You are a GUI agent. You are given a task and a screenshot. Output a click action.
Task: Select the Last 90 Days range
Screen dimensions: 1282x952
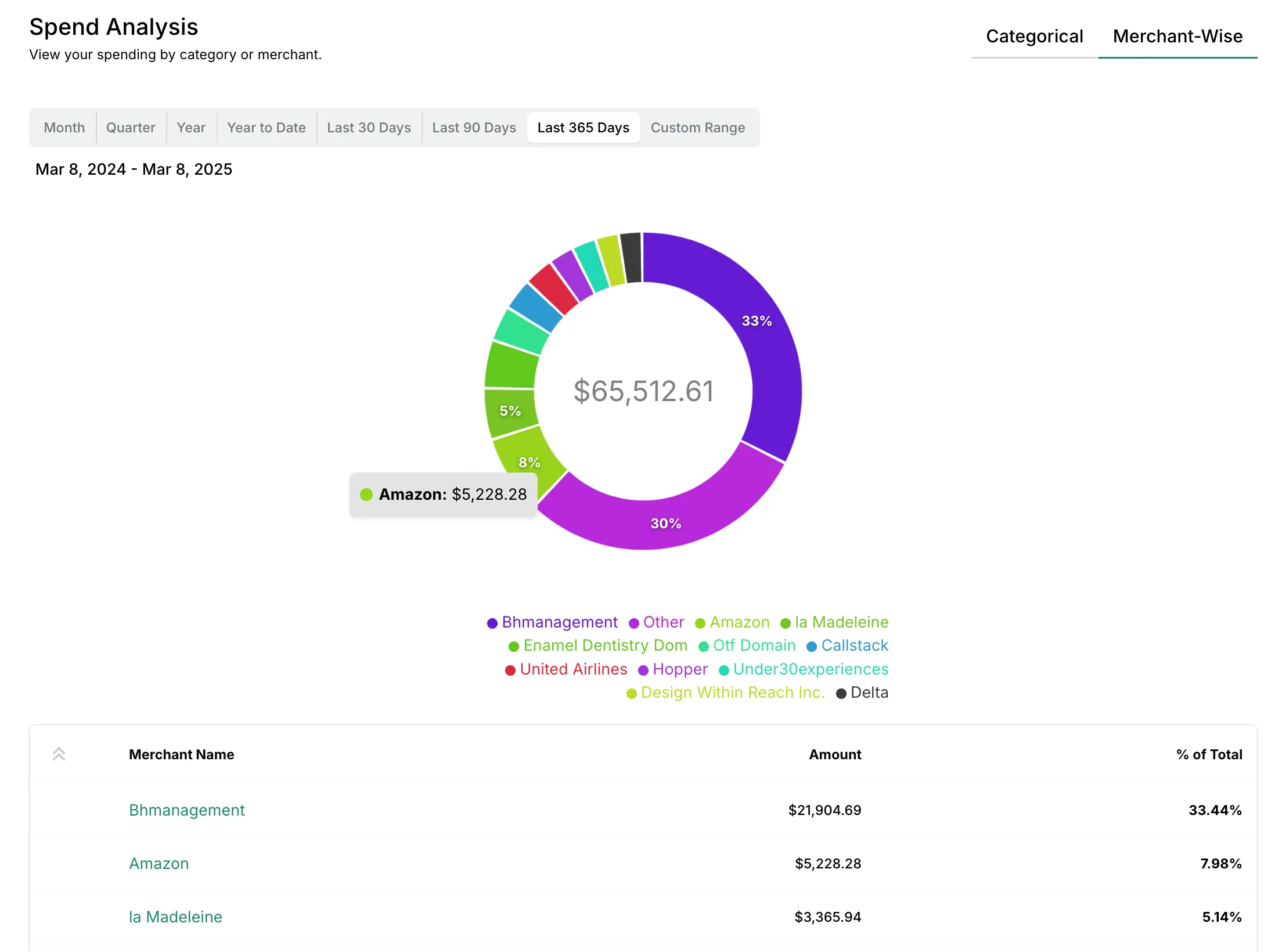coord(474,128)
